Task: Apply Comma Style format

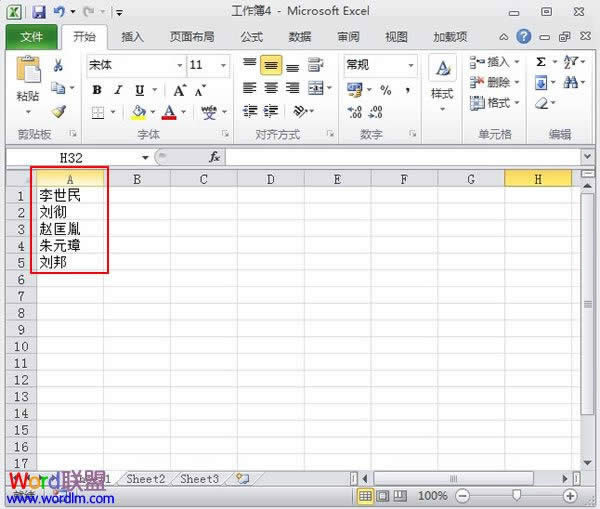Action: pos(408,90)
